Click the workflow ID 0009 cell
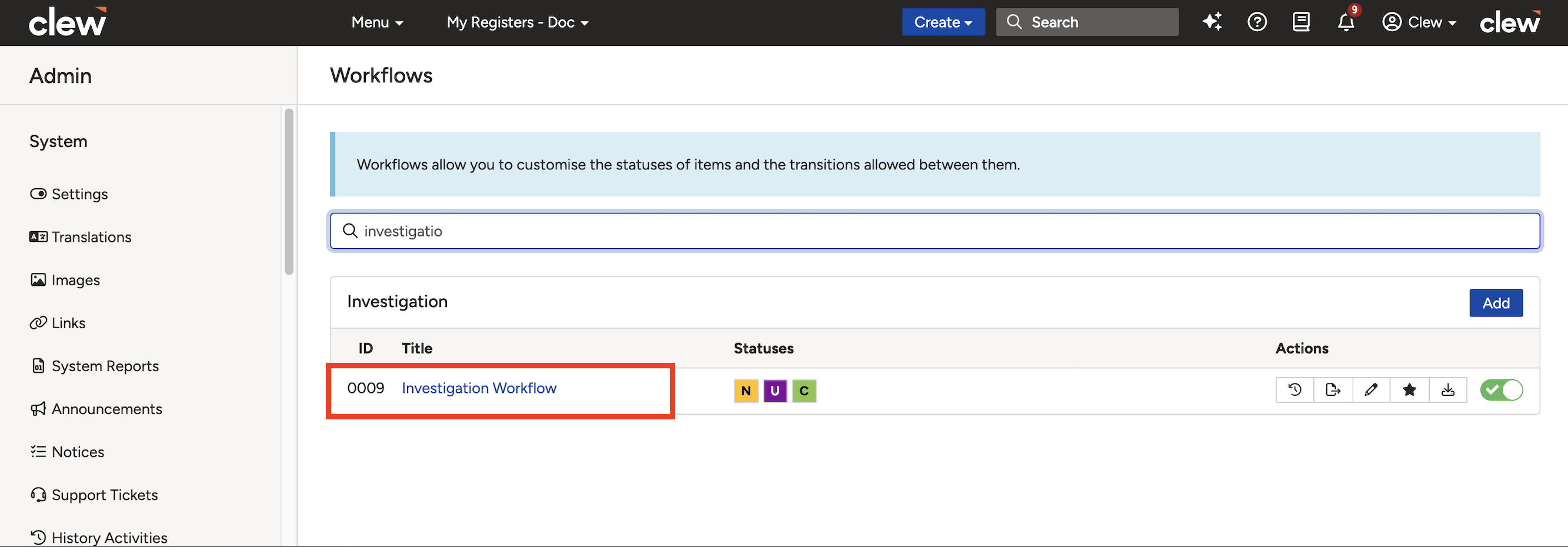Screen dimensions: 1568x547 tap(366, 388)
